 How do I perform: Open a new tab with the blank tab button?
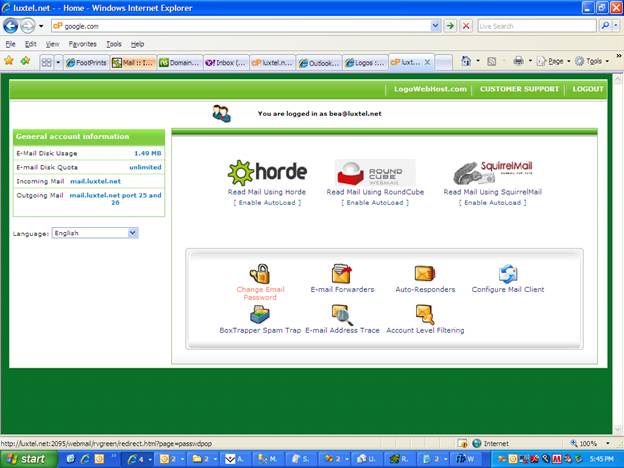tap(444, 62)
